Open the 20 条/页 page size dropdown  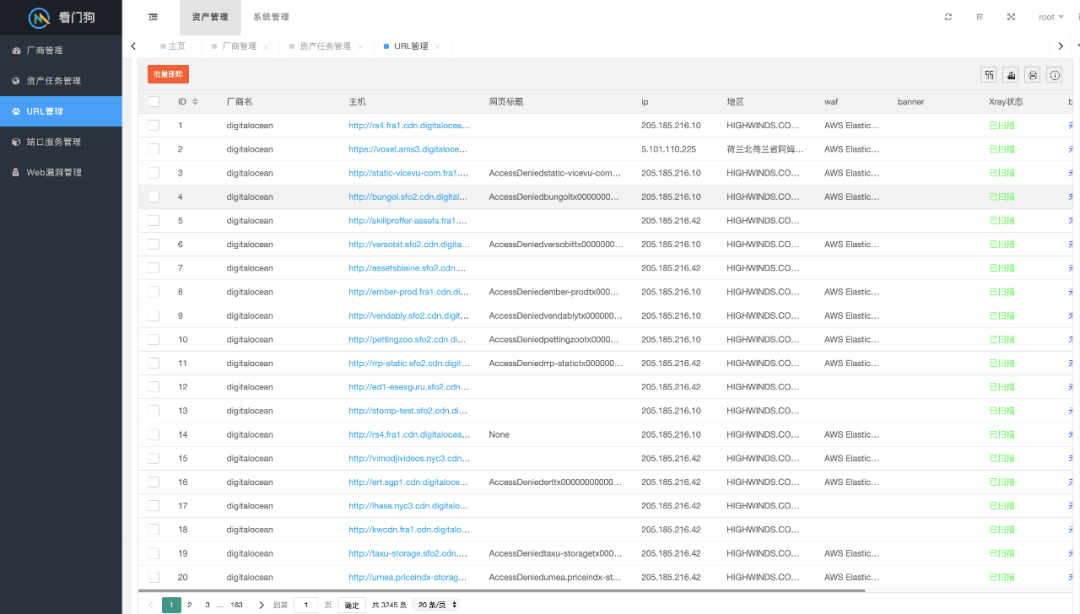tap(437, 605)
